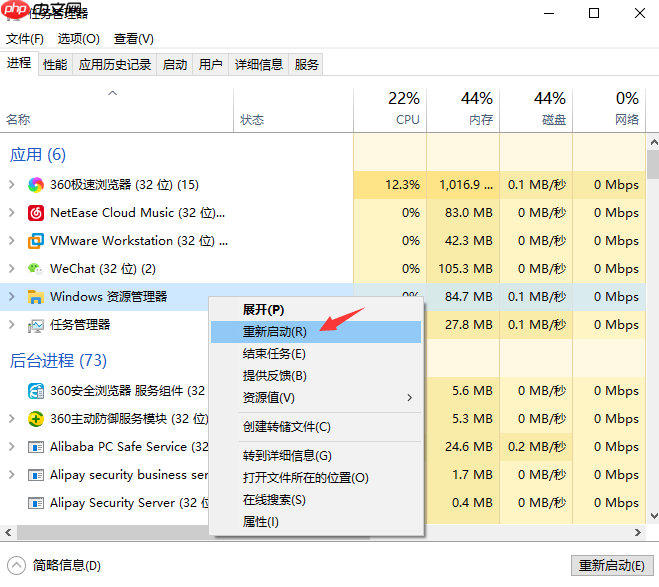The image size is (659, 587).
Task: Click the 105.3 MB memory cell
Action: click(x=463, y=269)
